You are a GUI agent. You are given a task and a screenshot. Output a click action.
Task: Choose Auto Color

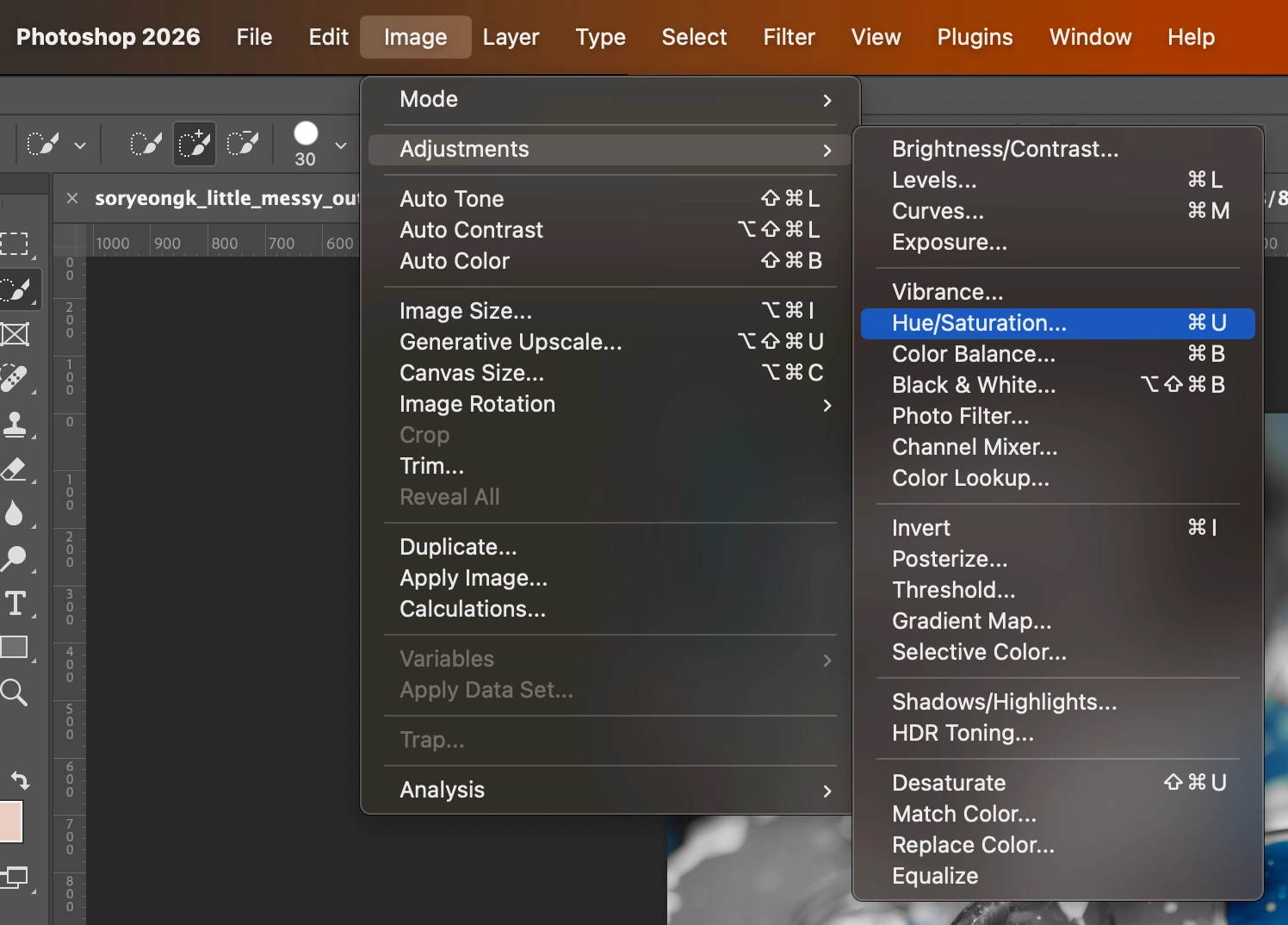[x=610, y=261]
